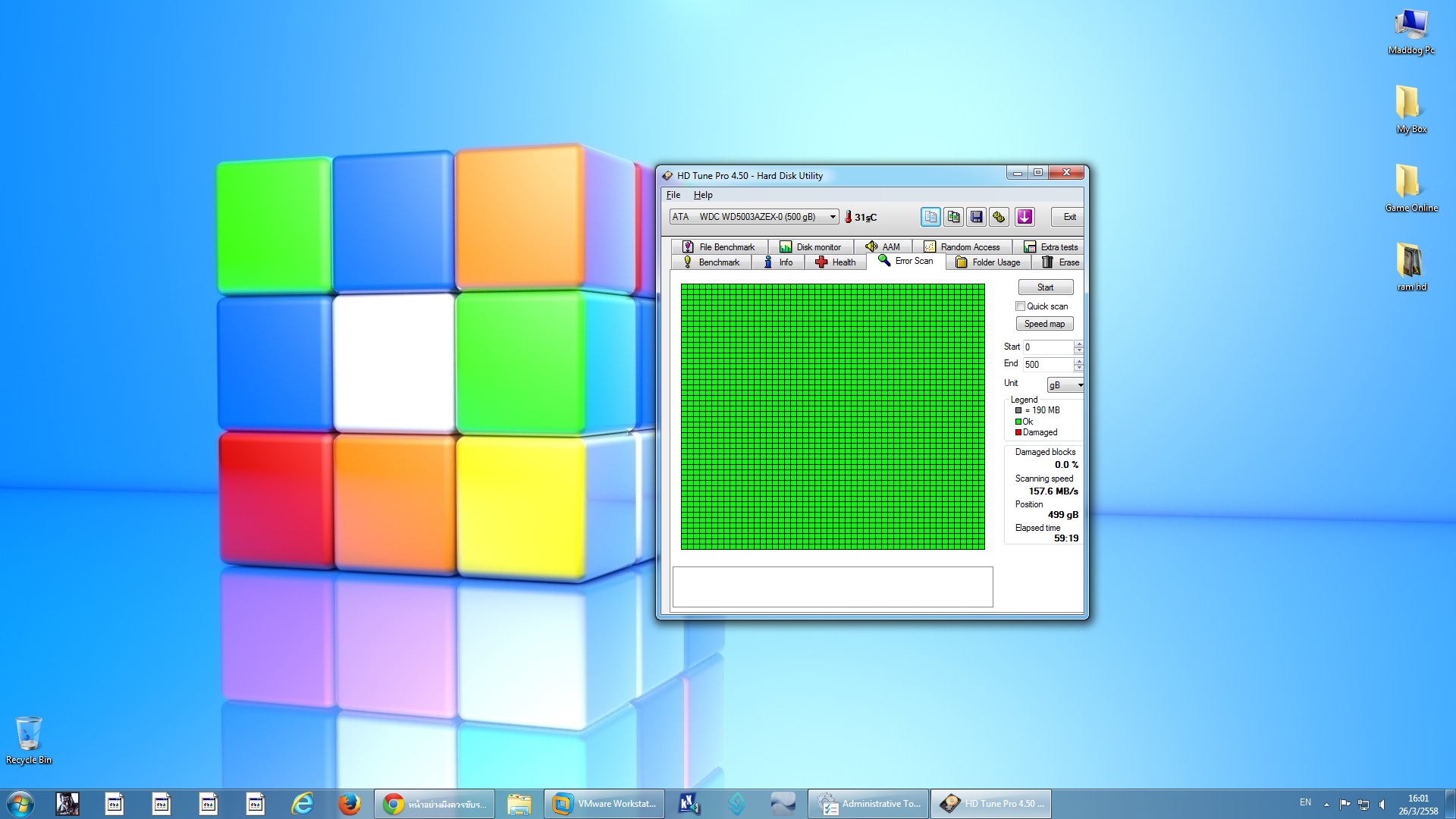Click the green scan block grid
This screenshot has height=819, width=1456.
[x=833, y=416]
